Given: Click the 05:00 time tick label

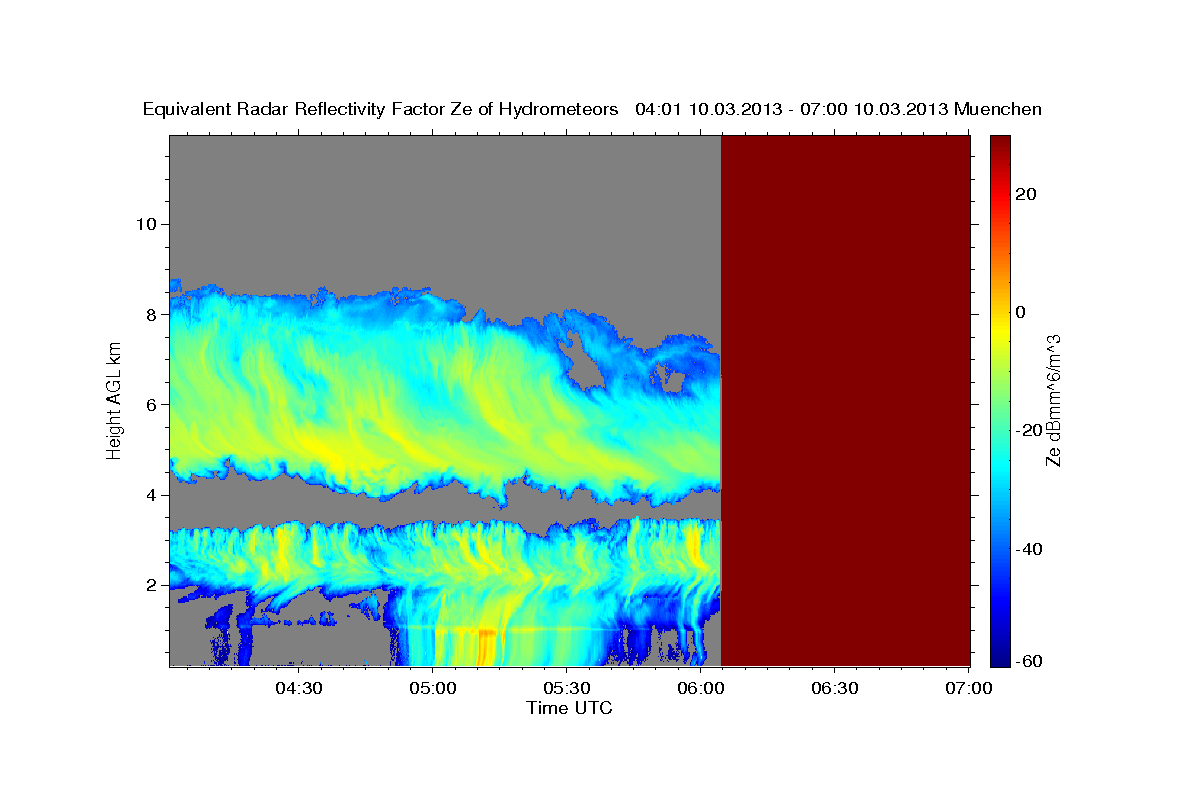Looking at the screenshot, I should pos(433,688).
